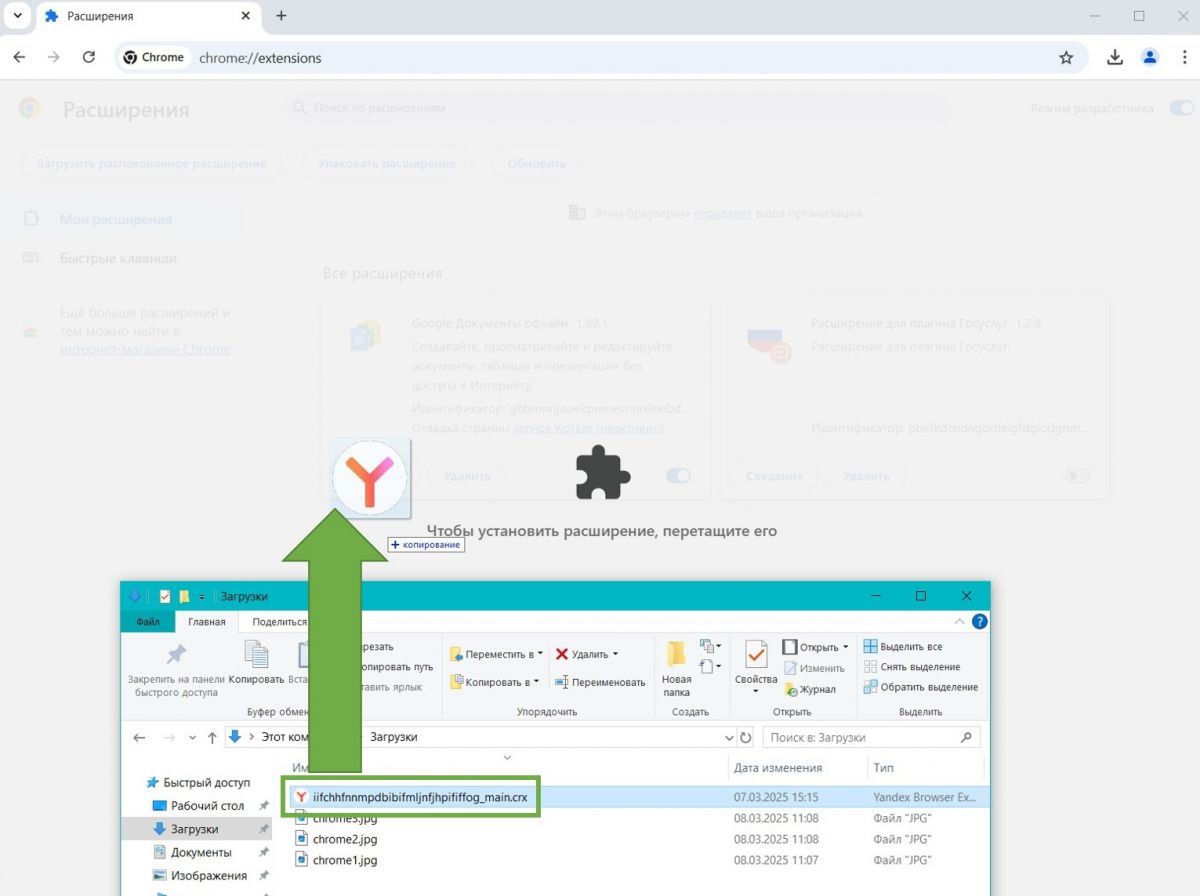Click Снять выделение in Explorer
The height and width of the screenshot is (896, 1200).
[x=911, y=667]
